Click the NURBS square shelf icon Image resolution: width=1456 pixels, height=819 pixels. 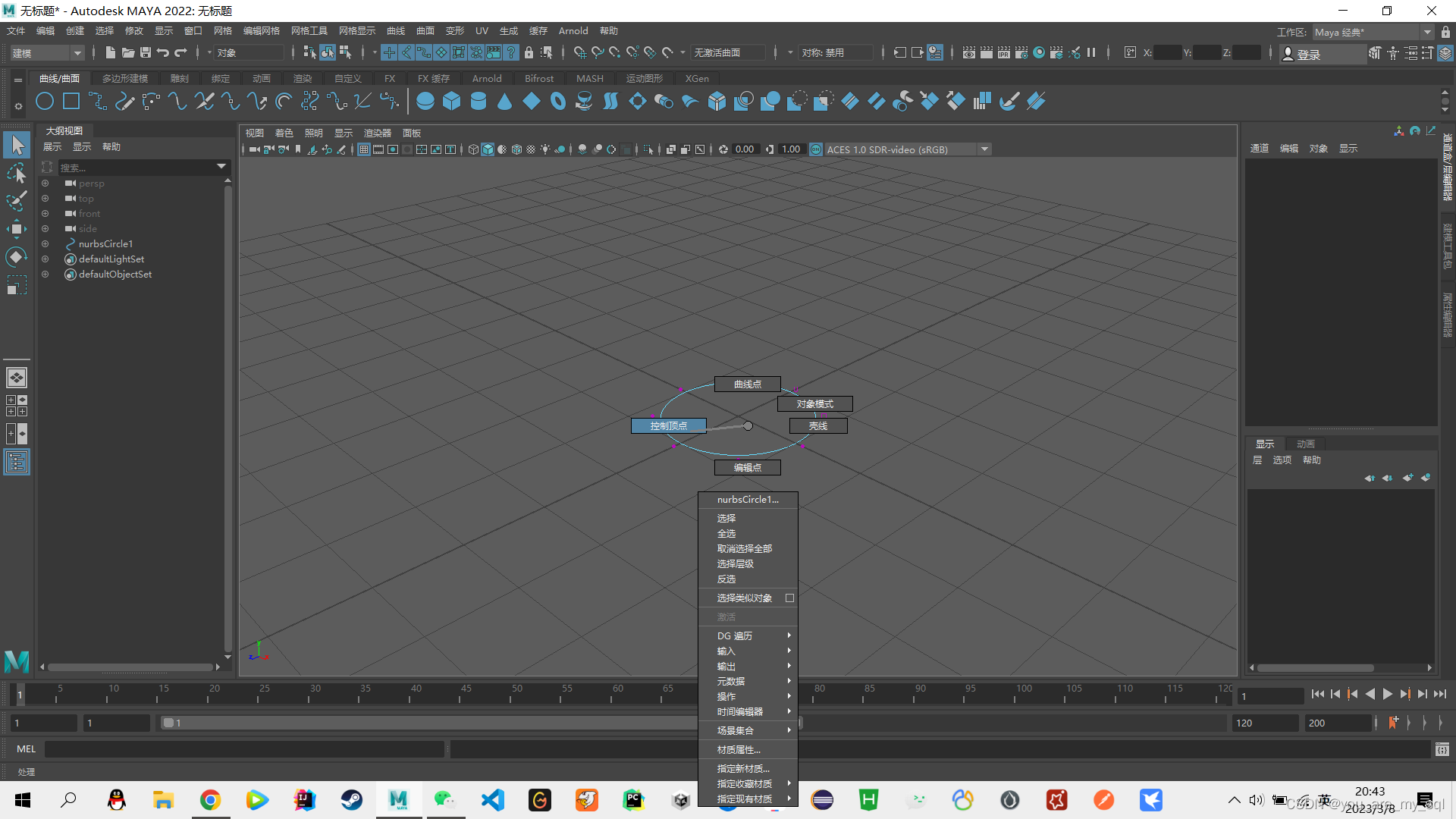tap(71, 101)
